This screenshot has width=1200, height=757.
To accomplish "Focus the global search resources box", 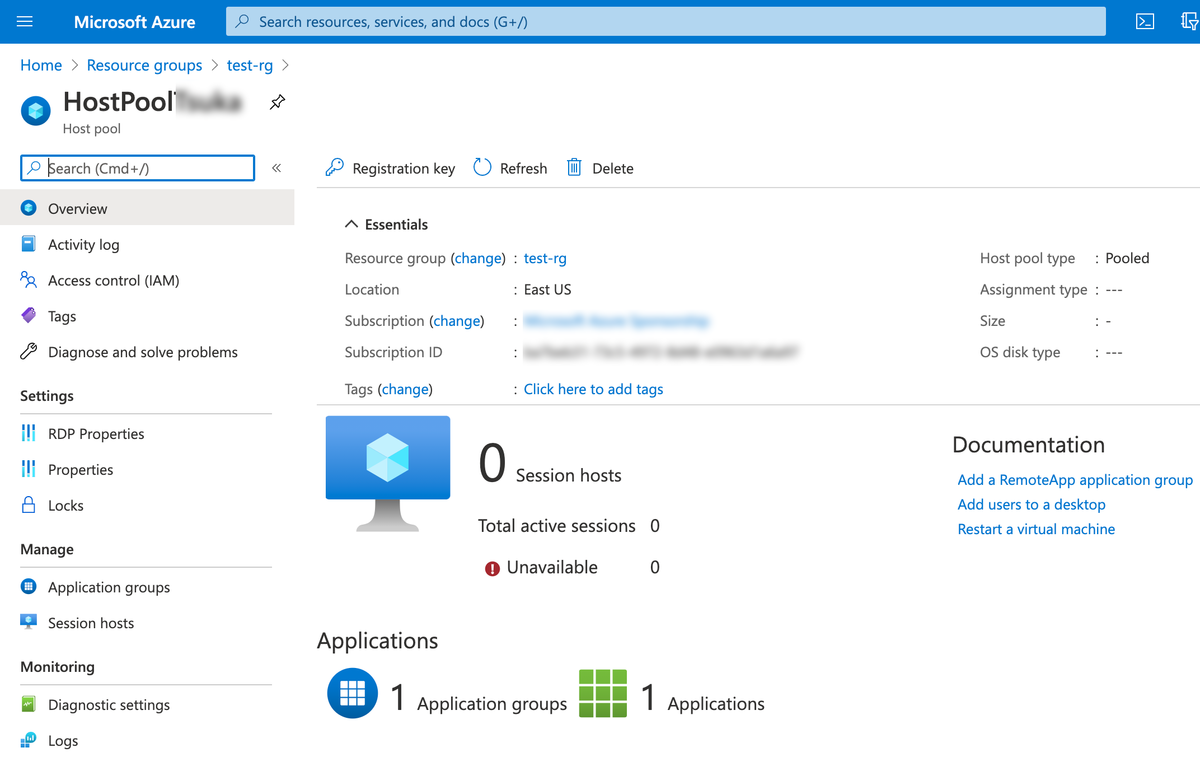I will coord(666,21).
